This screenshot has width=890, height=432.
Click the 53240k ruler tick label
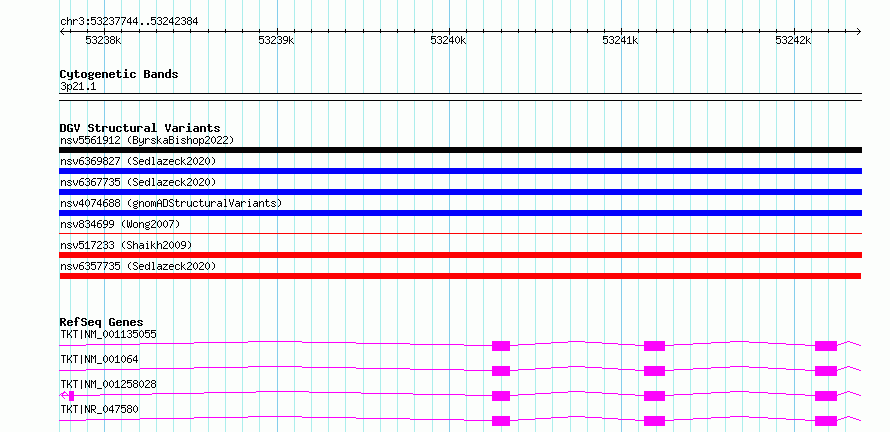(x=448, y=40)
